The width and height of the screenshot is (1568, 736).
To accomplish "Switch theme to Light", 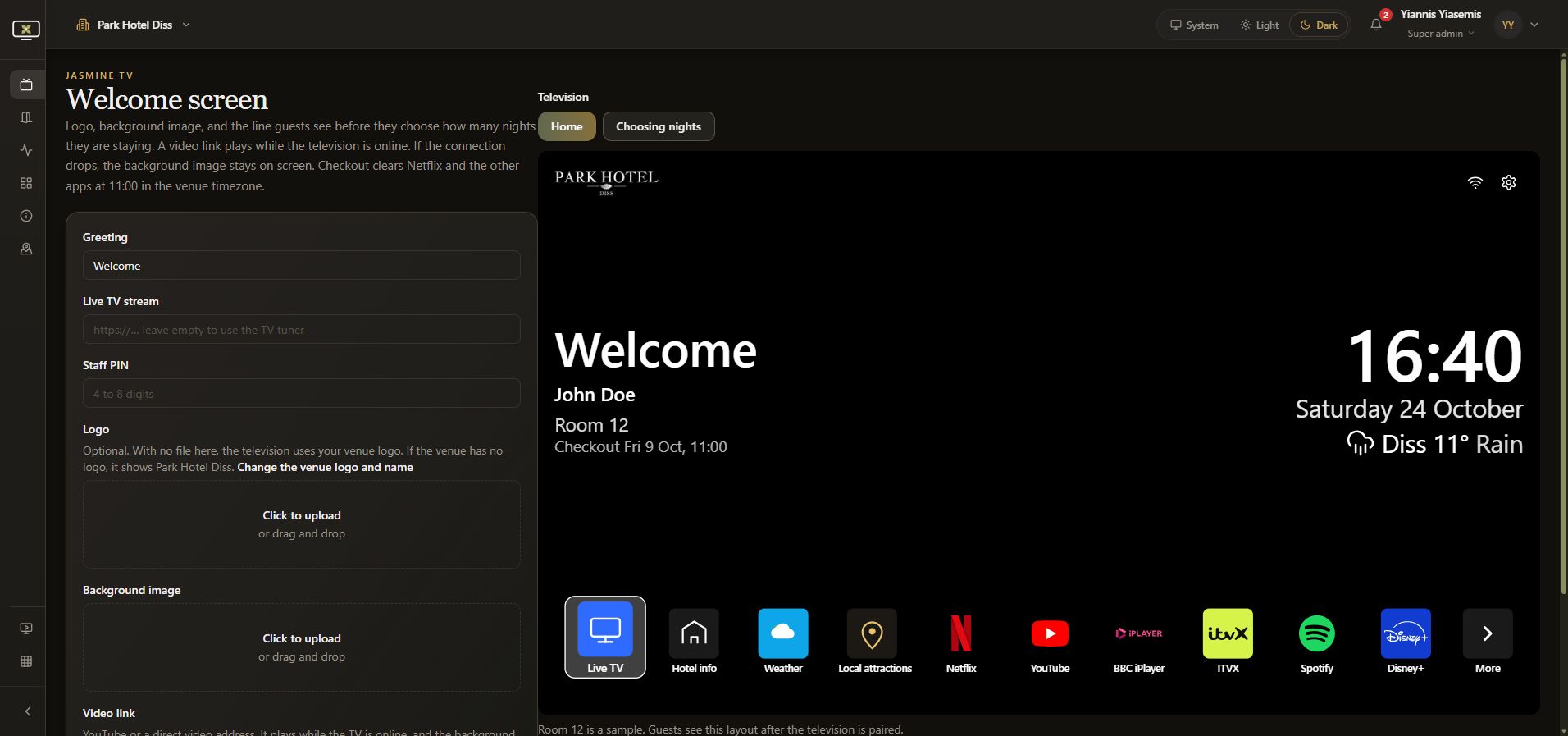I will (x=1259, y=25).
